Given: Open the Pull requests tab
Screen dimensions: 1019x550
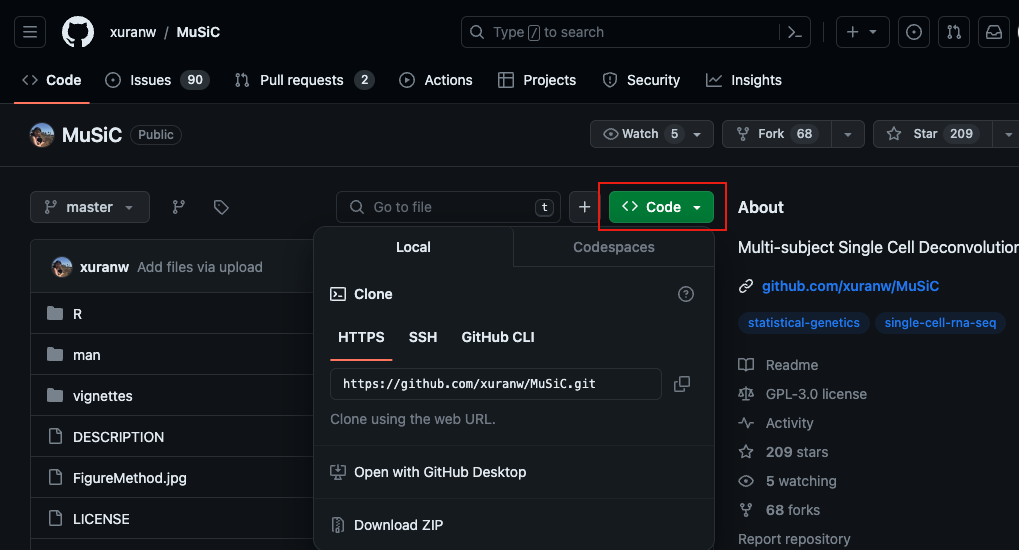Looking at the screenshot, I should [304, 80].
